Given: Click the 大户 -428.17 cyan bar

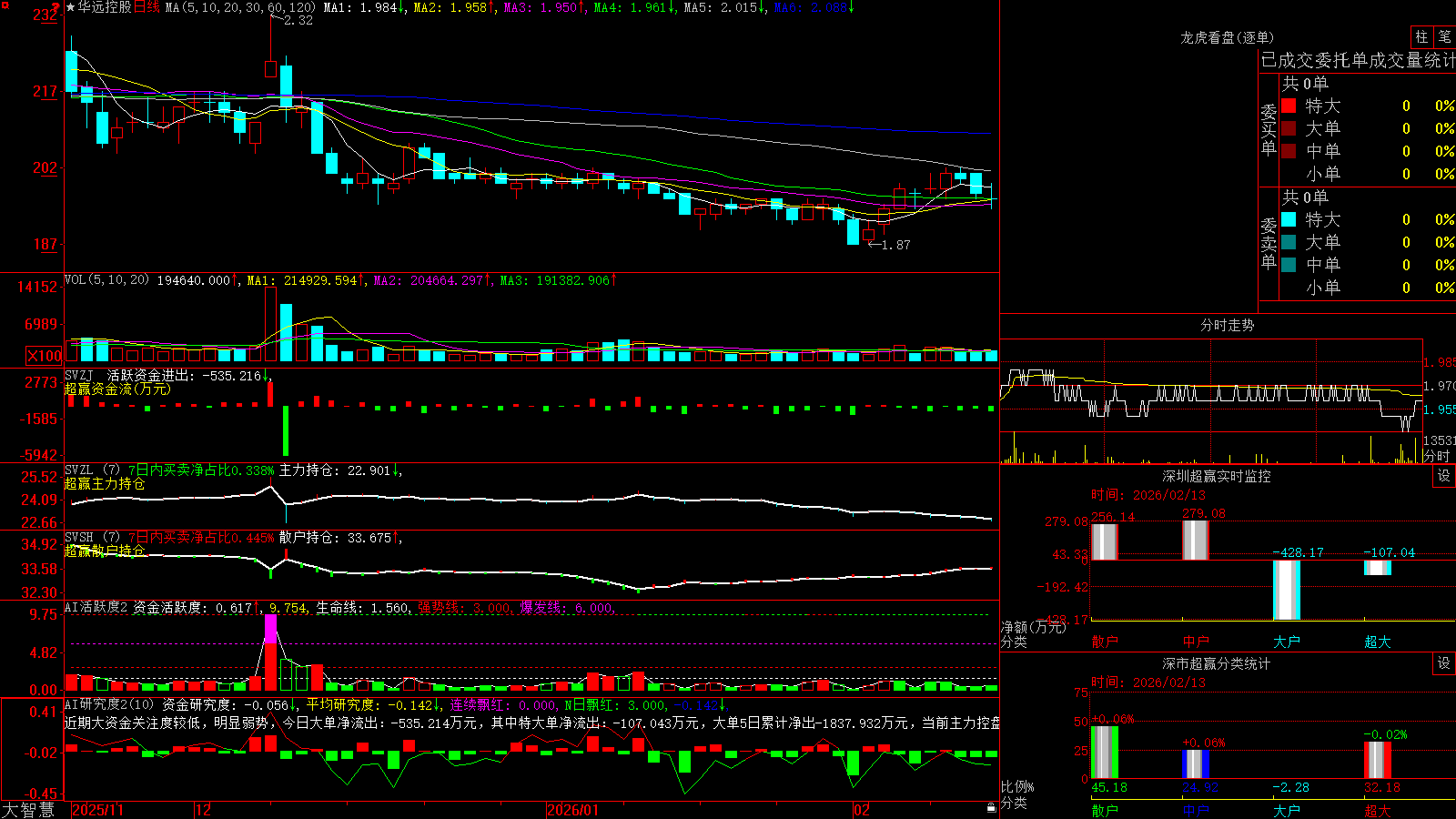Looking at the screenshot, I should (x=1286, y=590).
